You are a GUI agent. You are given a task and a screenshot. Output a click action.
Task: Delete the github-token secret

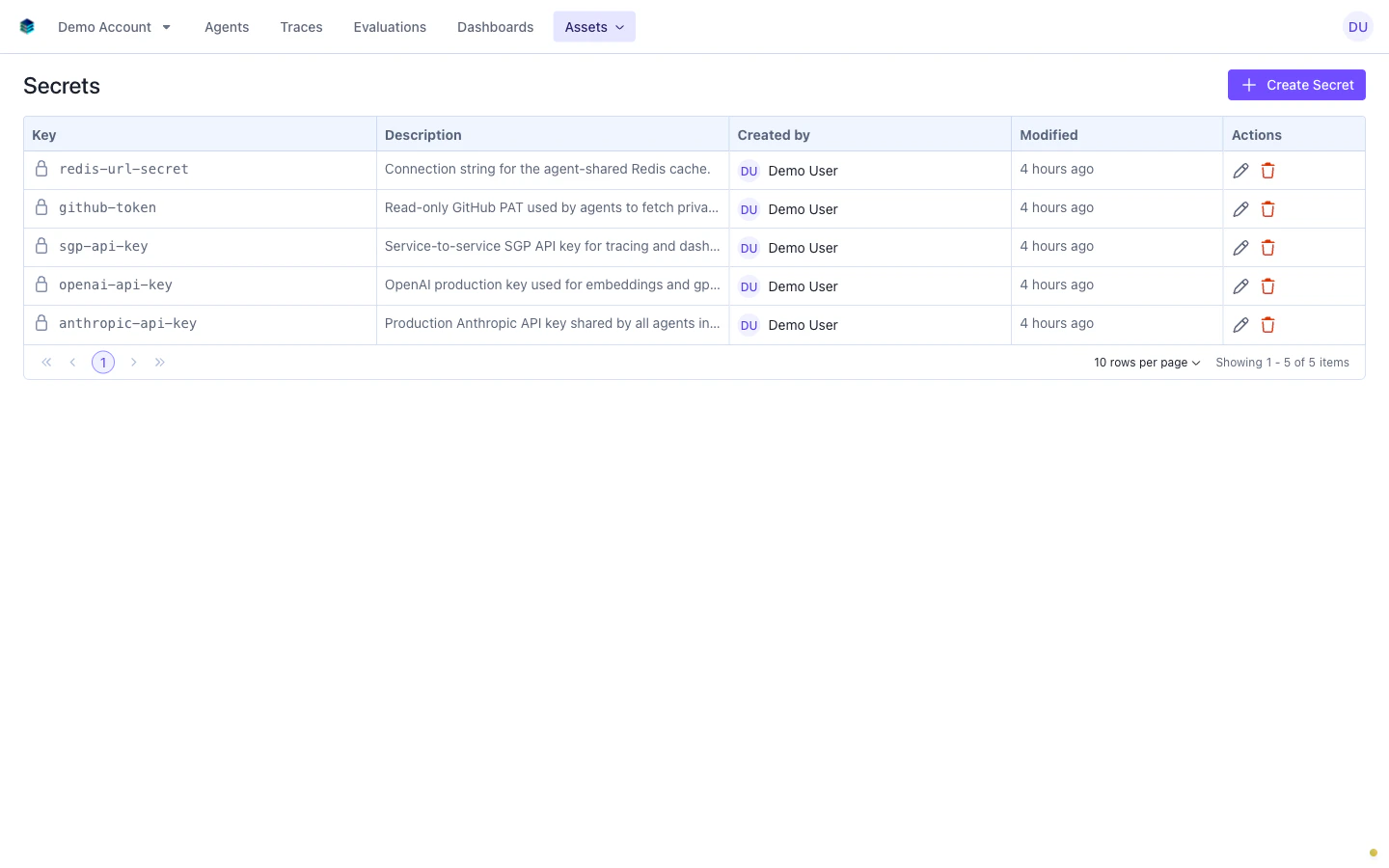1267,209
